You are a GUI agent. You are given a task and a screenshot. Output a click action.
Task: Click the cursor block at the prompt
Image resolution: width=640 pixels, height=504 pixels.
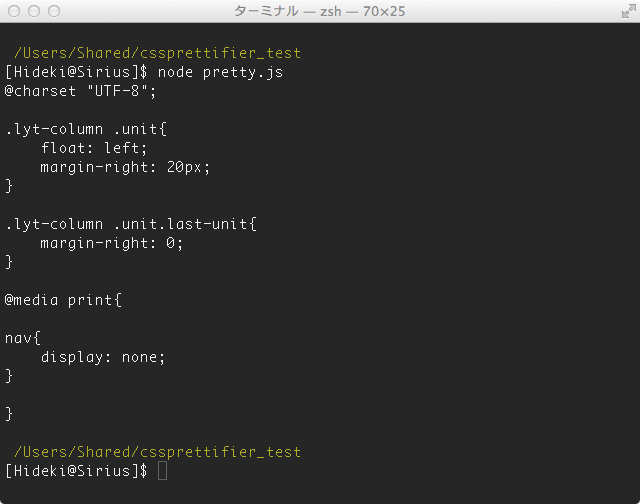162,471
